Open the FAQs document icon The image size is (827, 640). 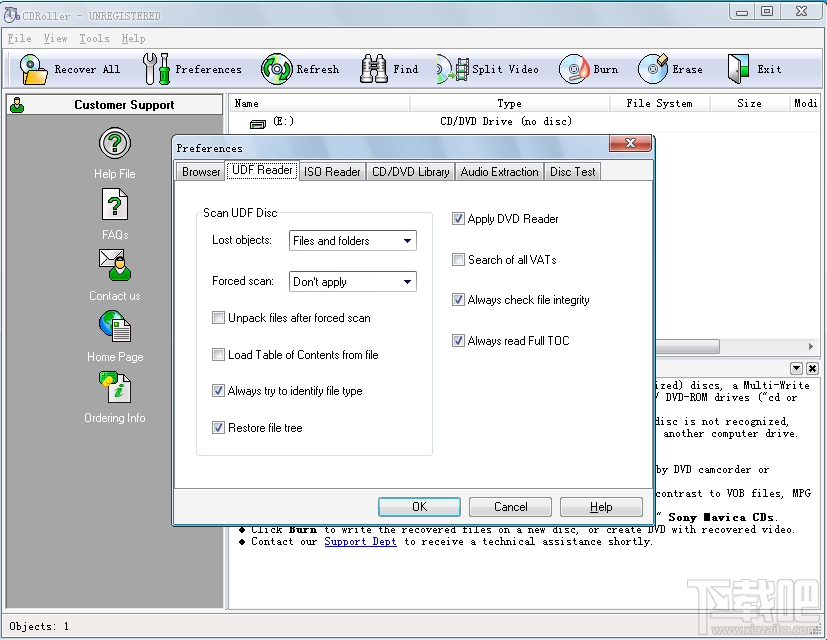[114, 205]
